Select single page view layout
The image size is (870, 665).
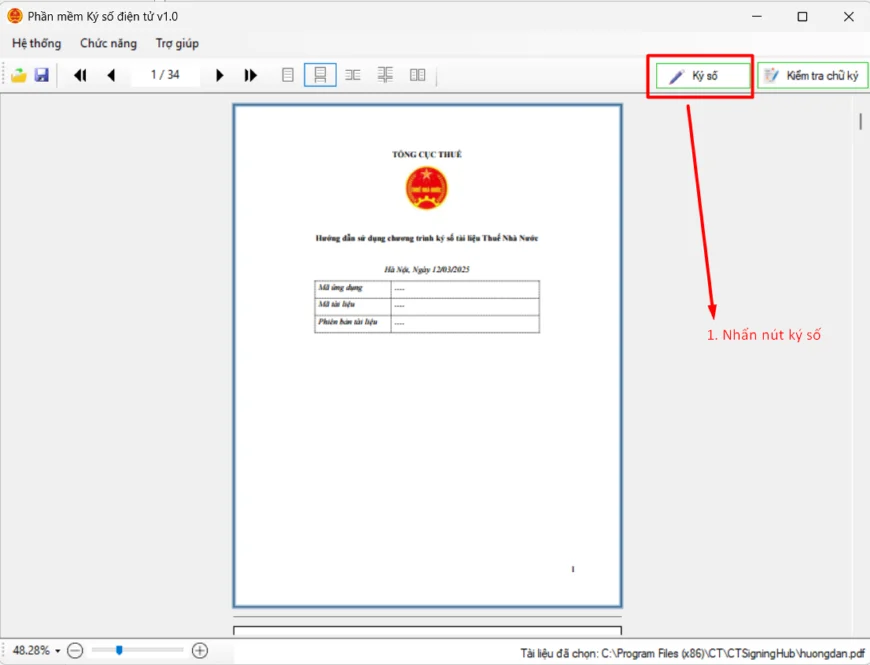287,75
